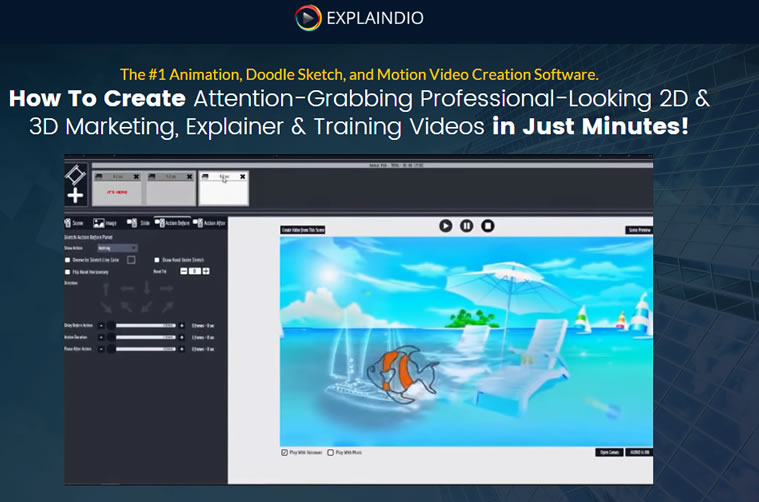
Task: Switch to the Slide tab
Action: coord(138,223)
